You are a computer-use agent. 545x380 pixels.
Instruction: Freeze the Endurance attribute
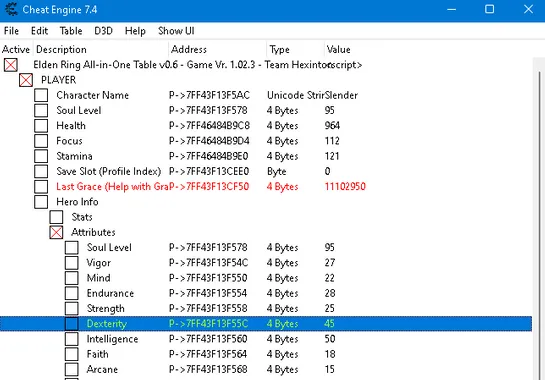point(72,293)
